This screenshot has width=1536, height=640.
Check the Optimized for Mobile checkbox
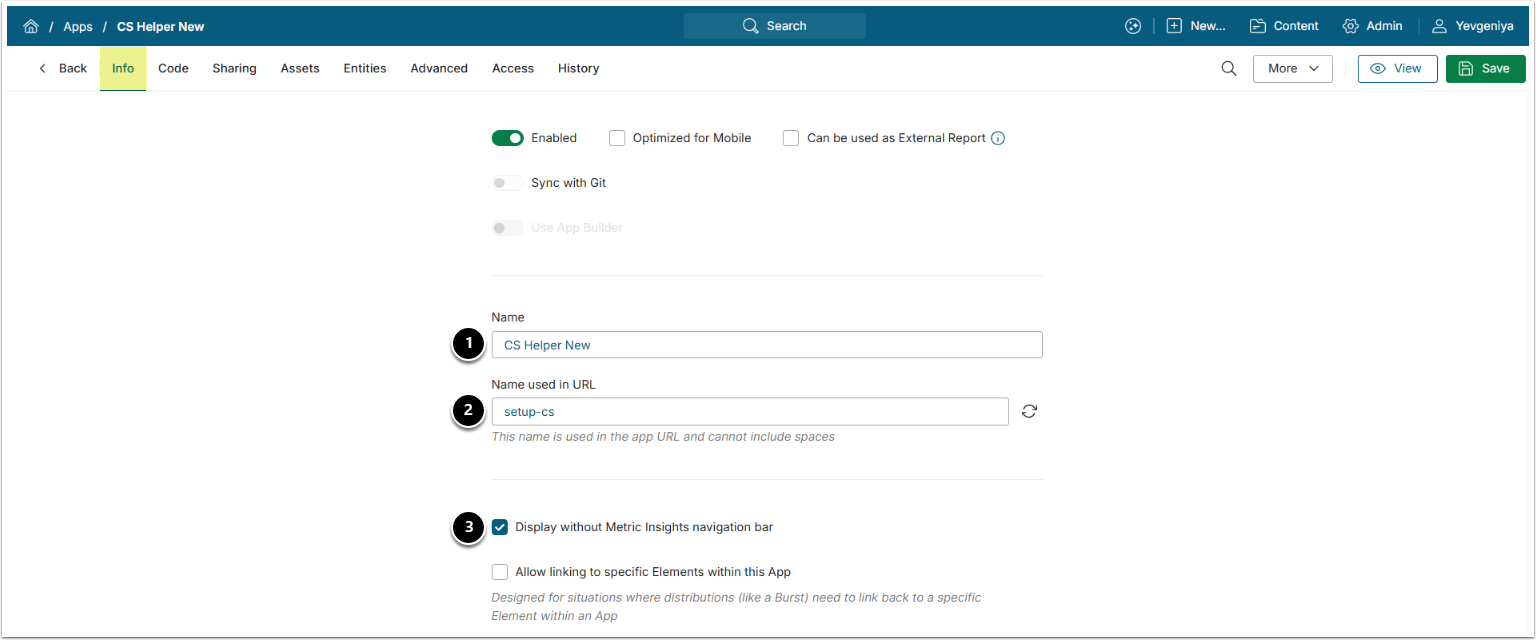point(617,138)
